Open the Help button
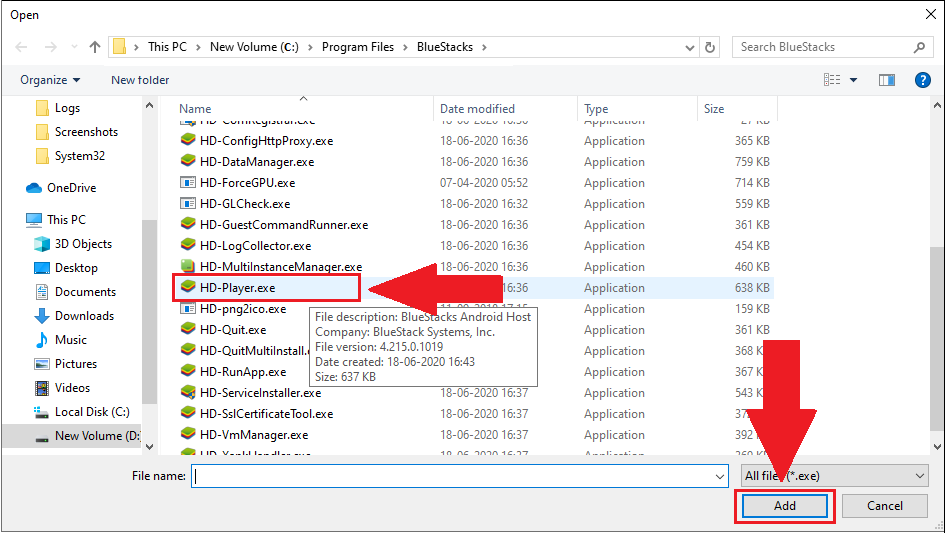 point(922,80)
